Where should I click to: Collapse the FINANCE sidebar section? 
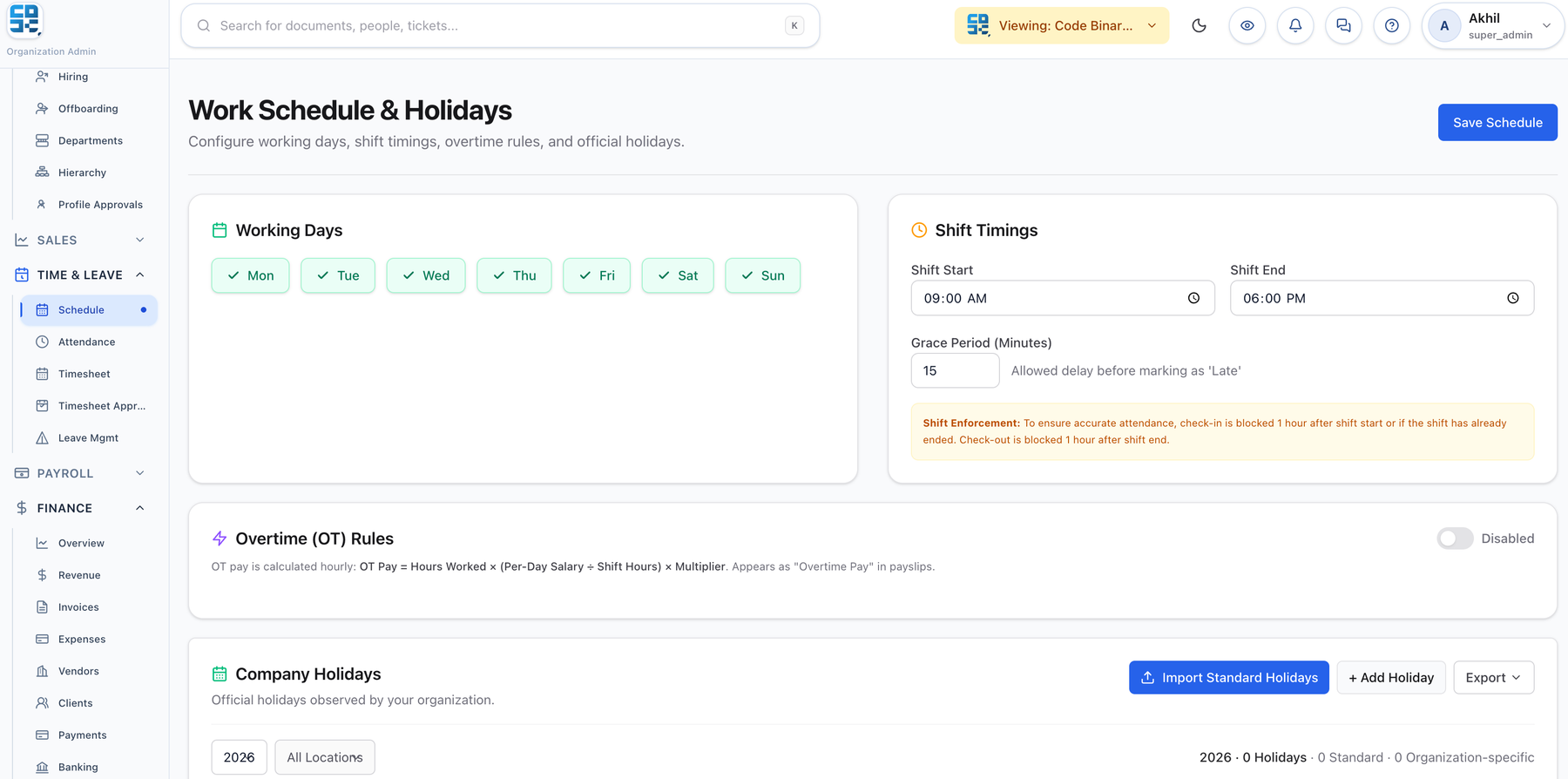click(x=79, y=508)
